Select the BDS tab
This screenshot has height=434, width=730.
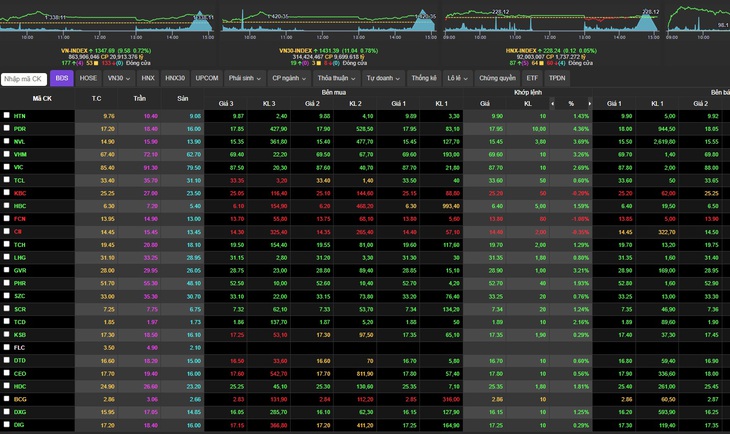point(61,78)
